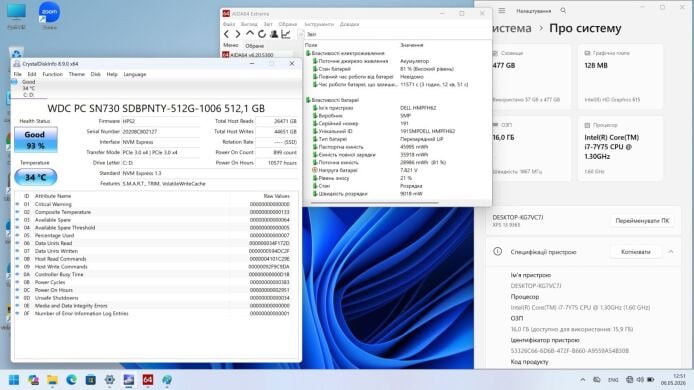This screenshot has height=390, width=694.
Task: Open CrystalDiskInfo Disk menu
Action: pos(96,74)
